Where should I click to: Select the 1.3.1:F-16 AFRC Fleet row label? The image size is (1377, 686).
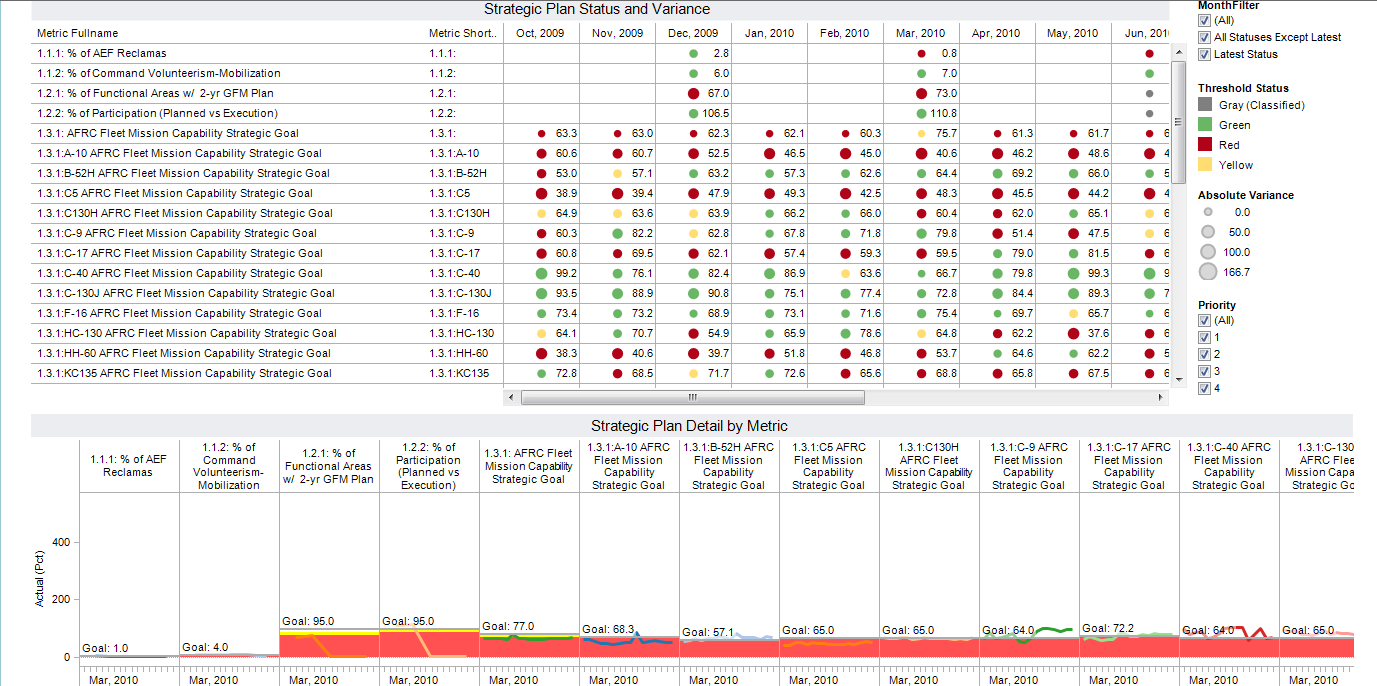pos(179,313)
